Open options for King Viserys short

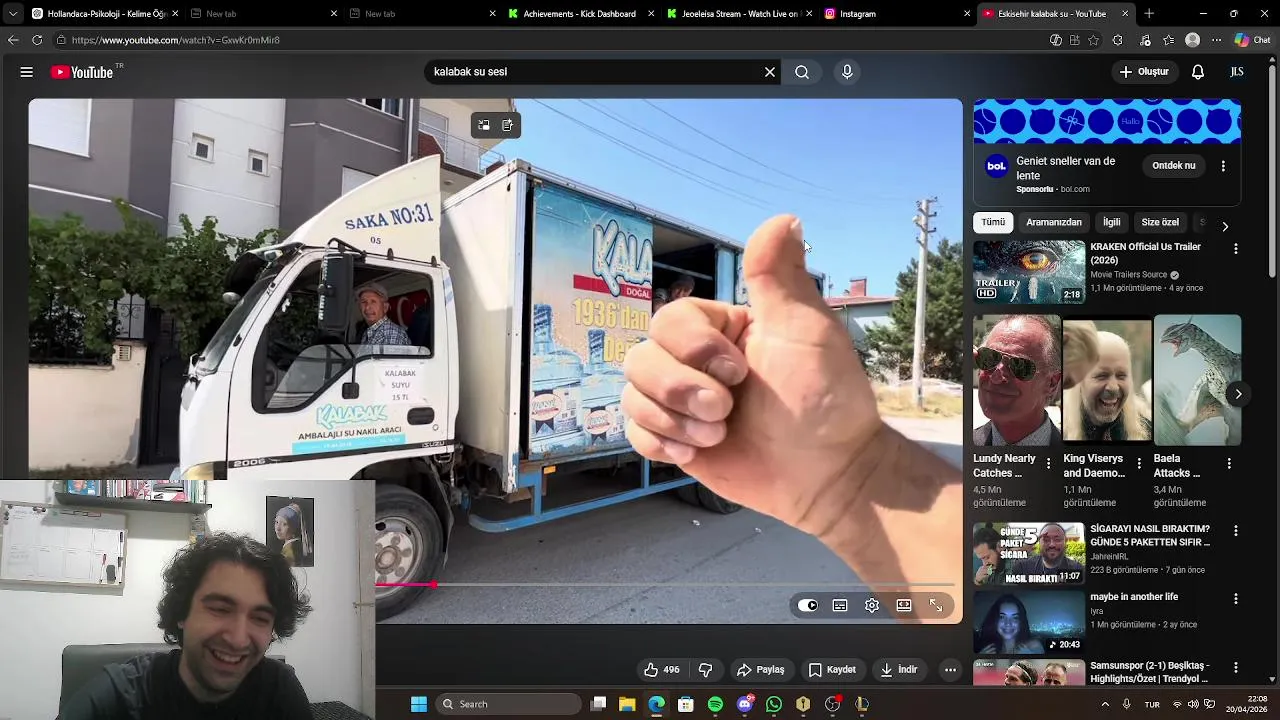click(x=1139, y=464)
